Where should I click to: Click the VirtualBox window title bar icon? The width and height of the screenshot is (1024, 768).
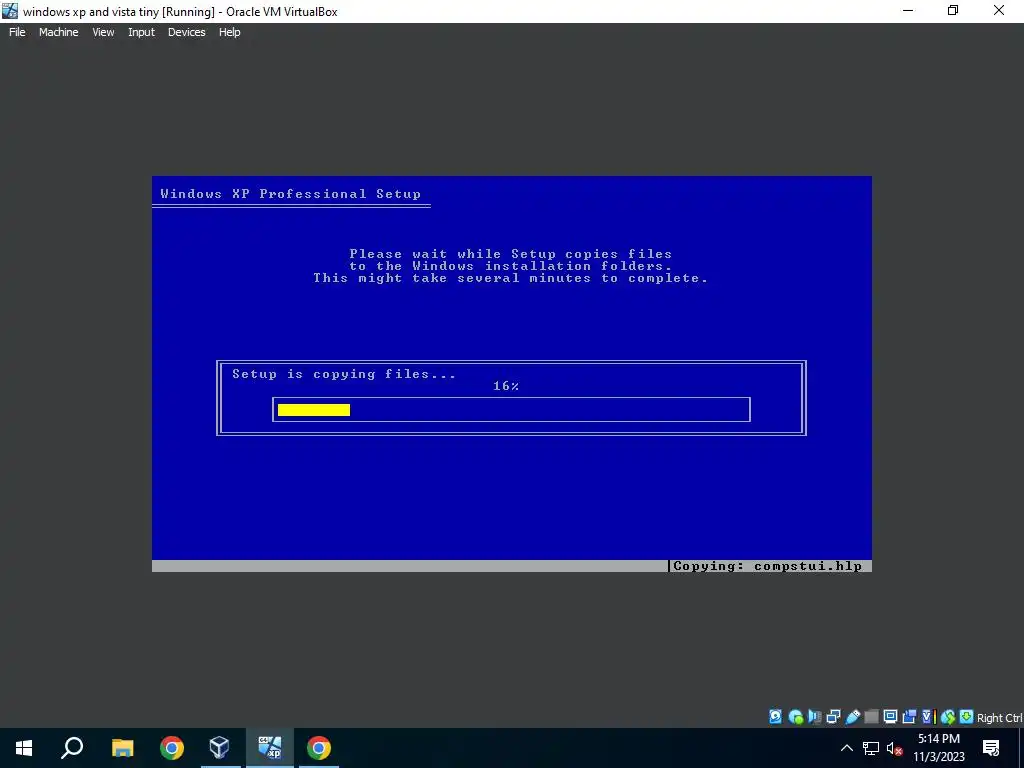pos(10,11)
